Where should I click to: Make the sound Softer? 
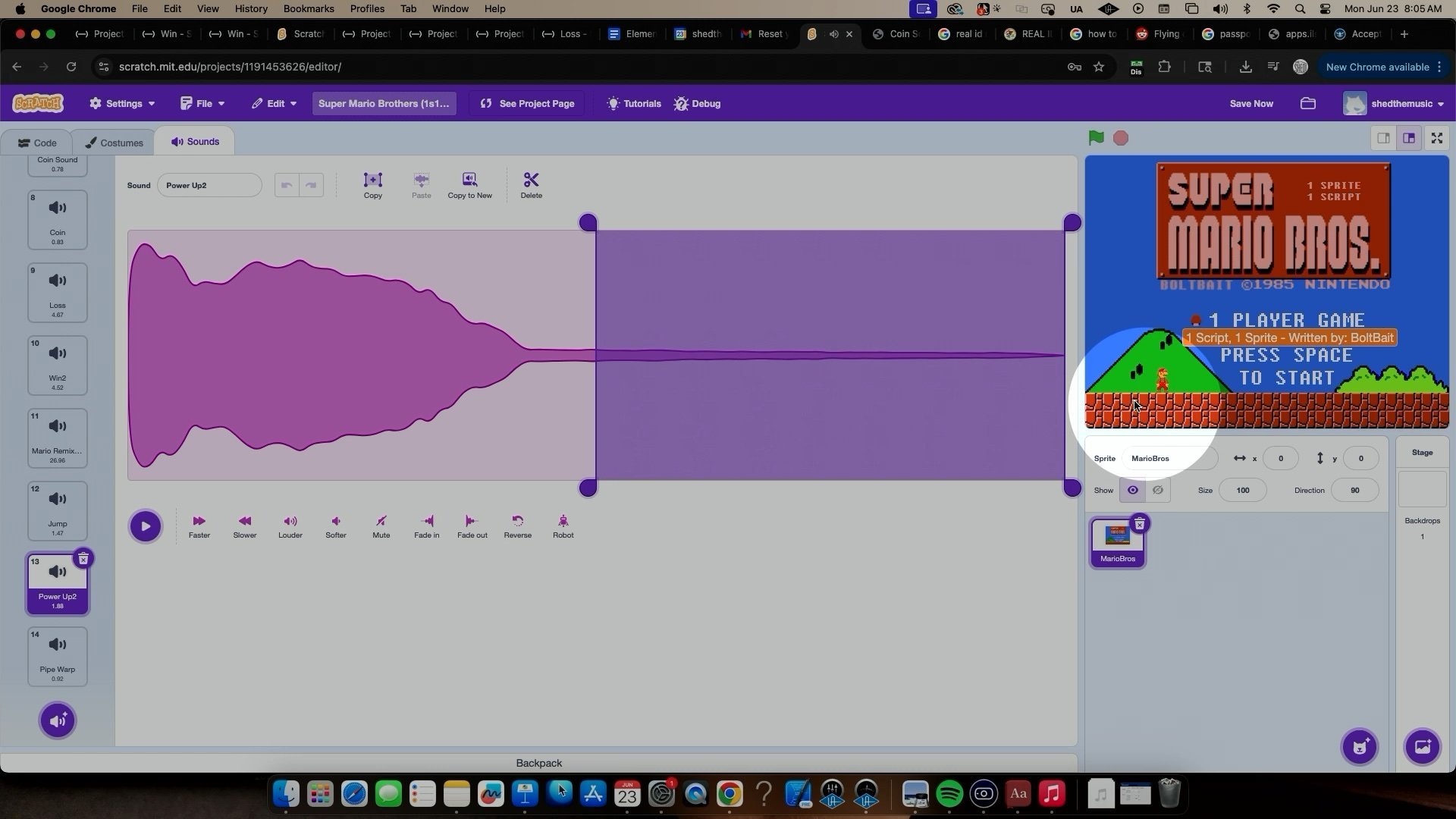click(336, 526)
